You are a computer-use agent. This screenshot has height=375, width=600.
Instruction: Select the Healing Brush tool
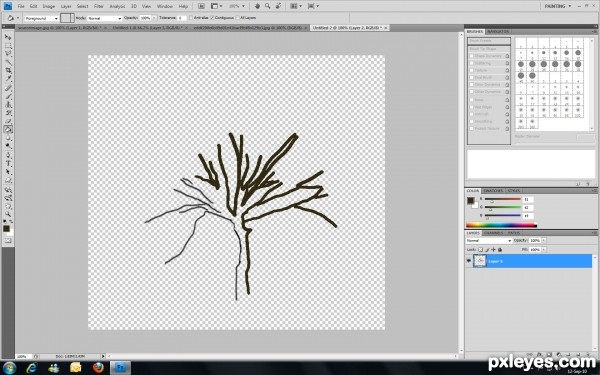click(8, 88)
